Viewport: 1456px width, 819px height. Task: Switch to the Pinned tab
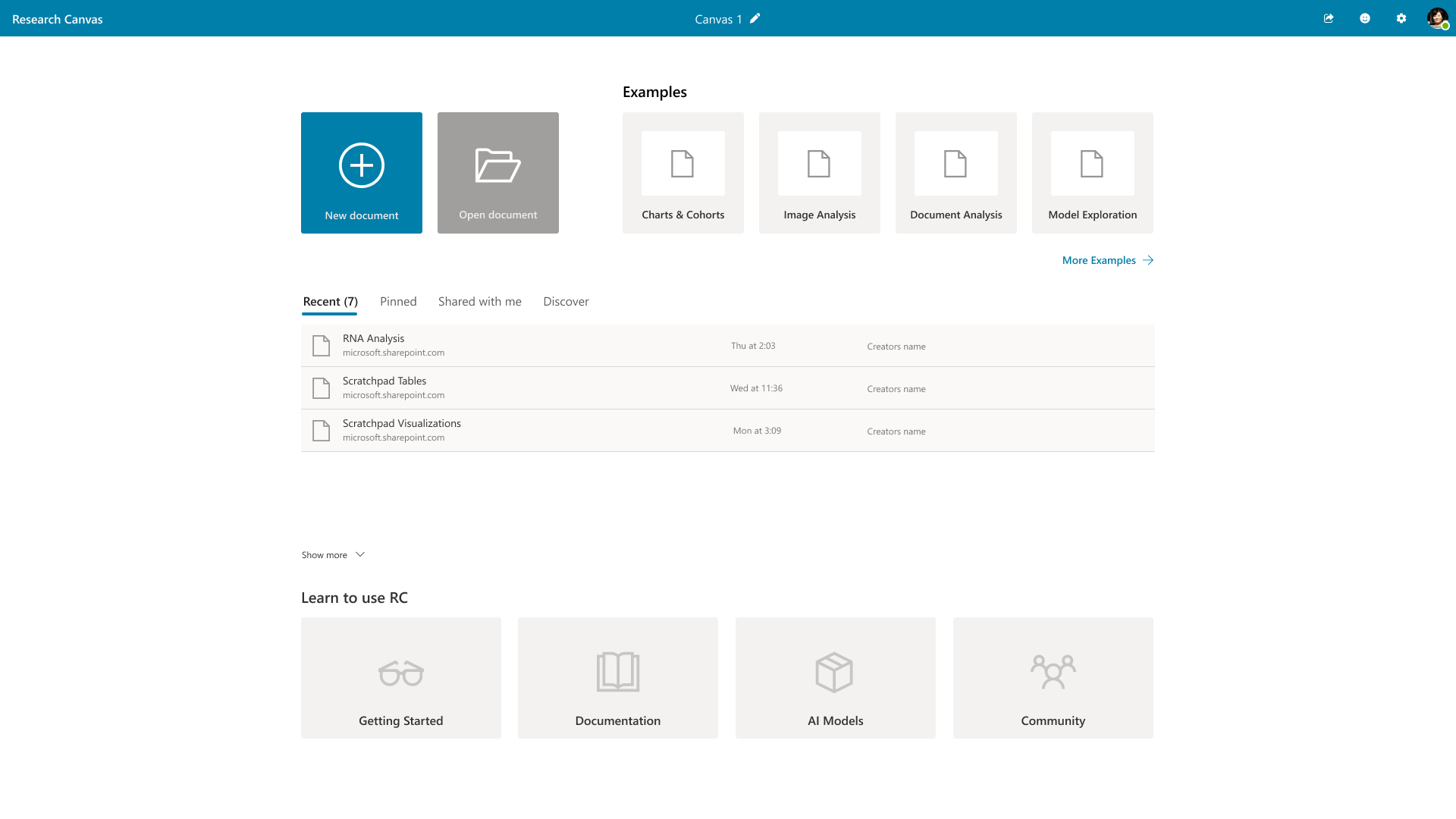[x=398, y=302]
